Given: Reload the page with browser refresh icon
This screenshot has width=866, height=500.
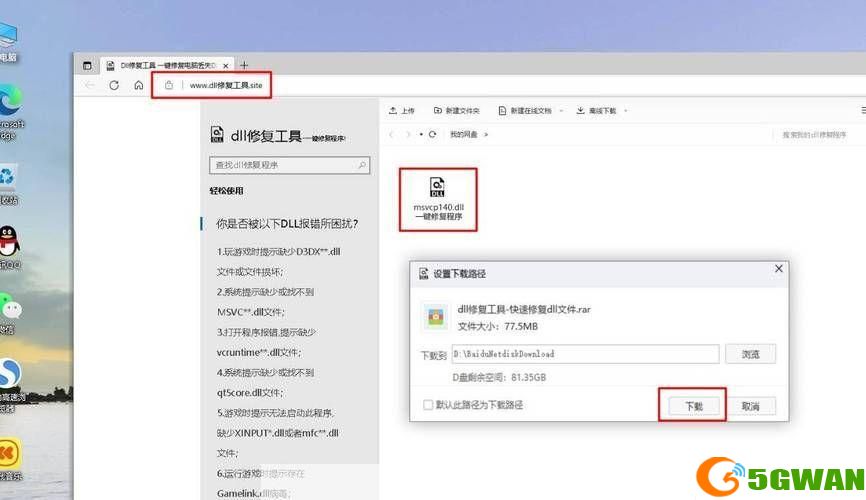Looking at the screenshot, I should pos(114,85).
